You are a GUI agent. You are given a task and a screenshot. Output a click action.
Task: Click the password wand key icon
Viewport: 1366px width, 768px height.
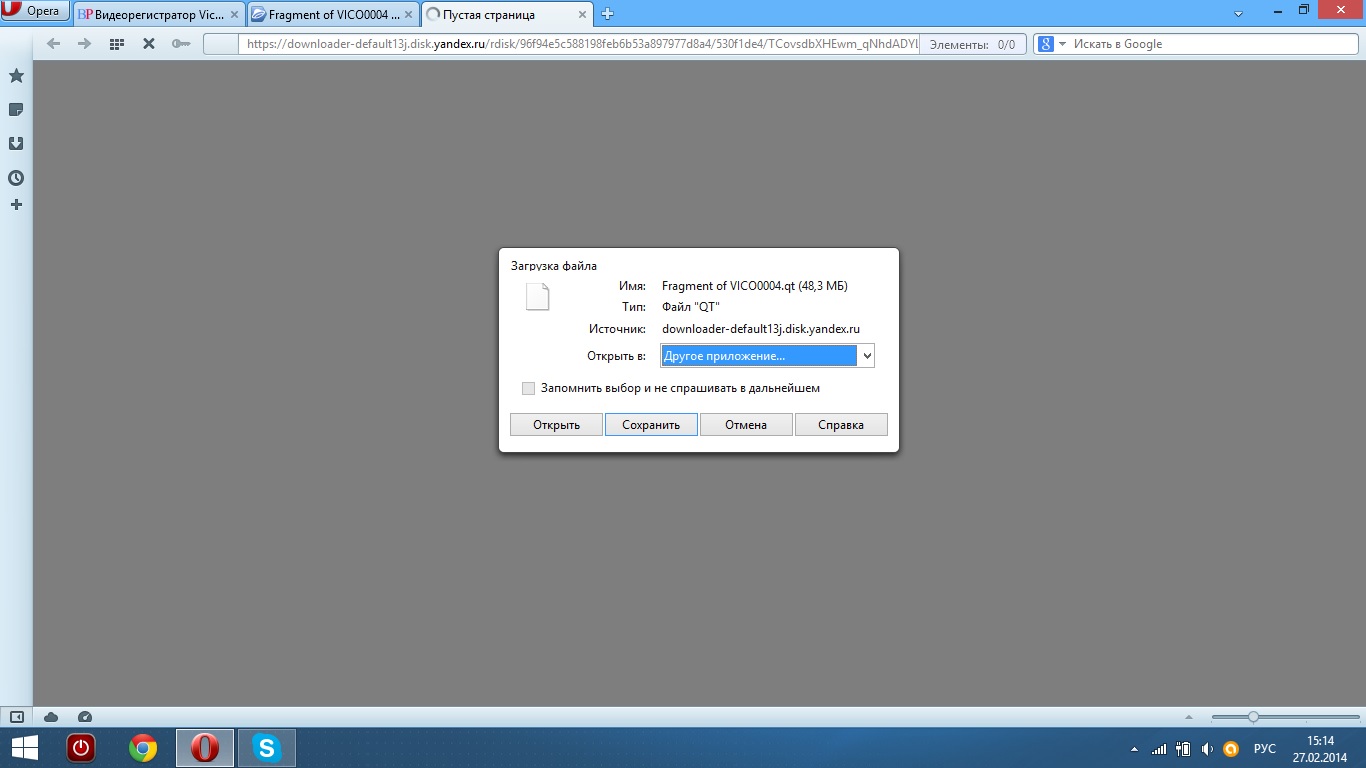point(180,44)
